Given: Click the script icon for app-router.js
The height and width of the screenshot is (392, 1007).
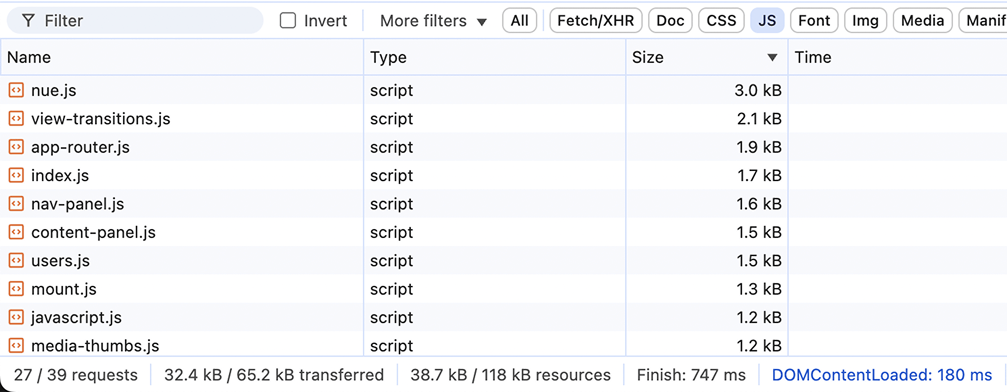Looking at the screenshot, I should pos(15,147).
